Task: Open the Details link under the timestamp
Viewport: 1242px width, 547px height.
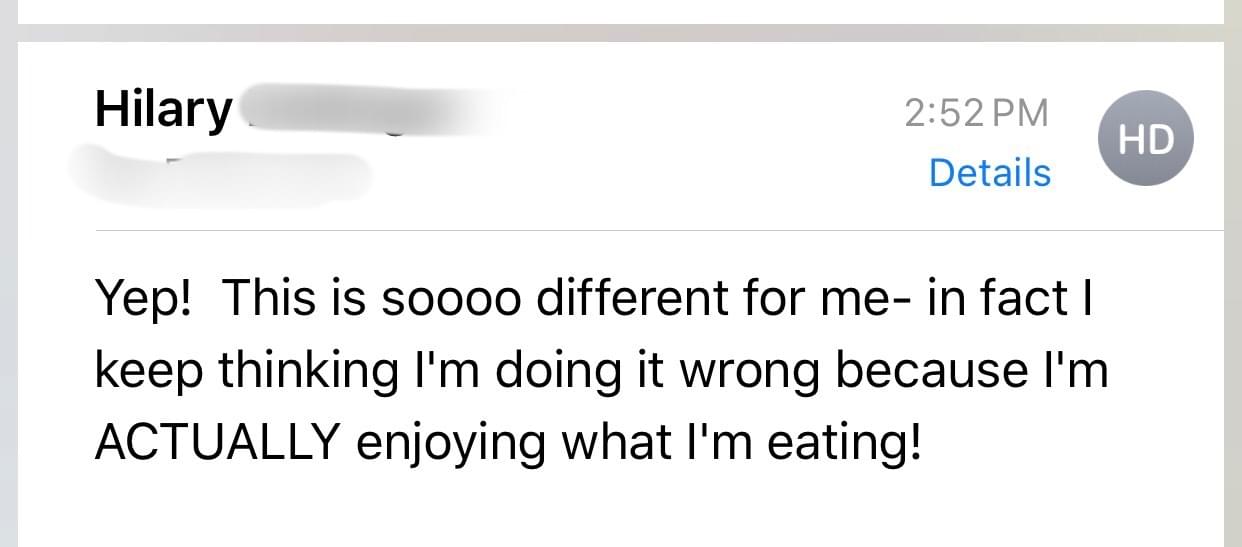Action: [990, 173]
